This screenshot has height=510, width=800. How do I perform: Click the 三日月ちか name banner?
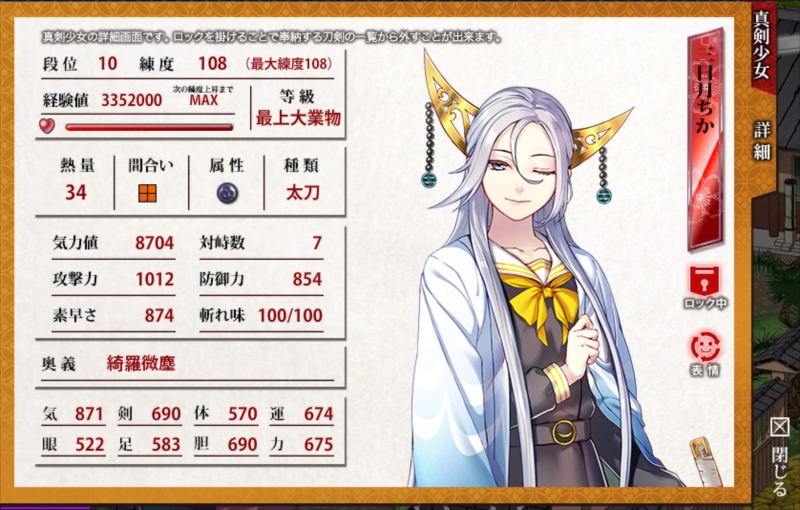tap(705, 139)
